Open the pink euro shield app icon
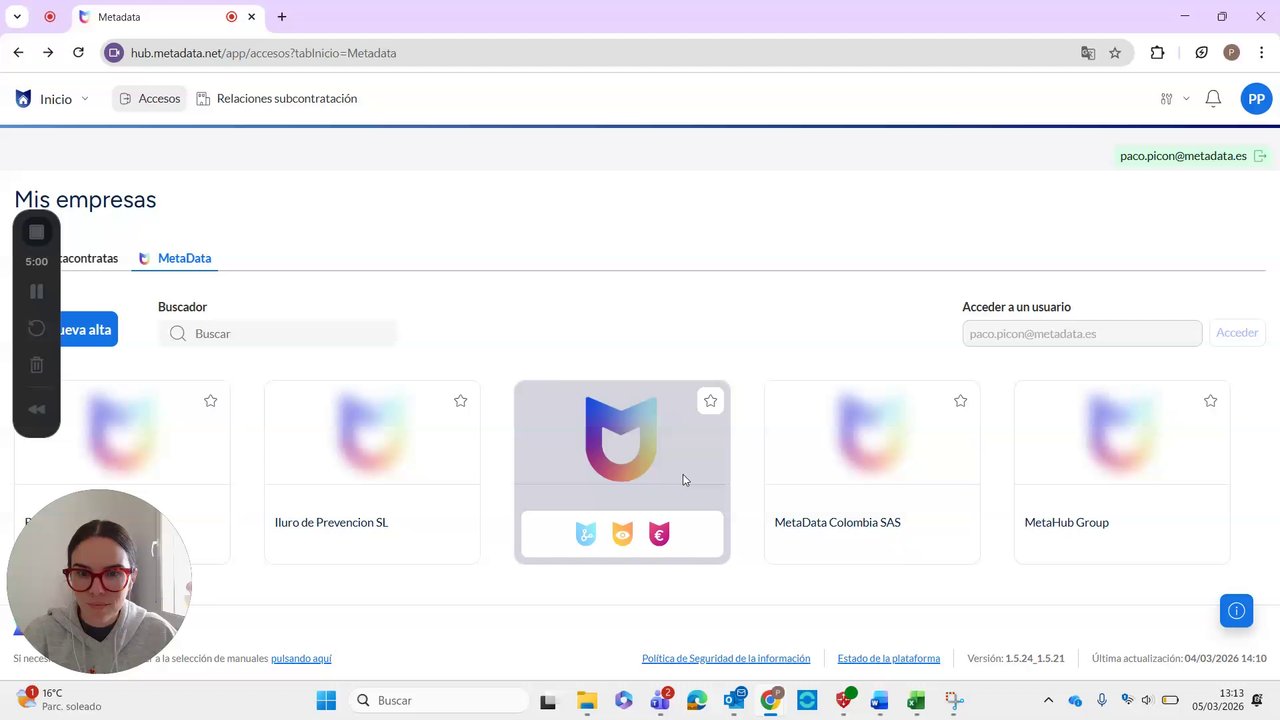1280x720 pixels. [x=659, y=535]
